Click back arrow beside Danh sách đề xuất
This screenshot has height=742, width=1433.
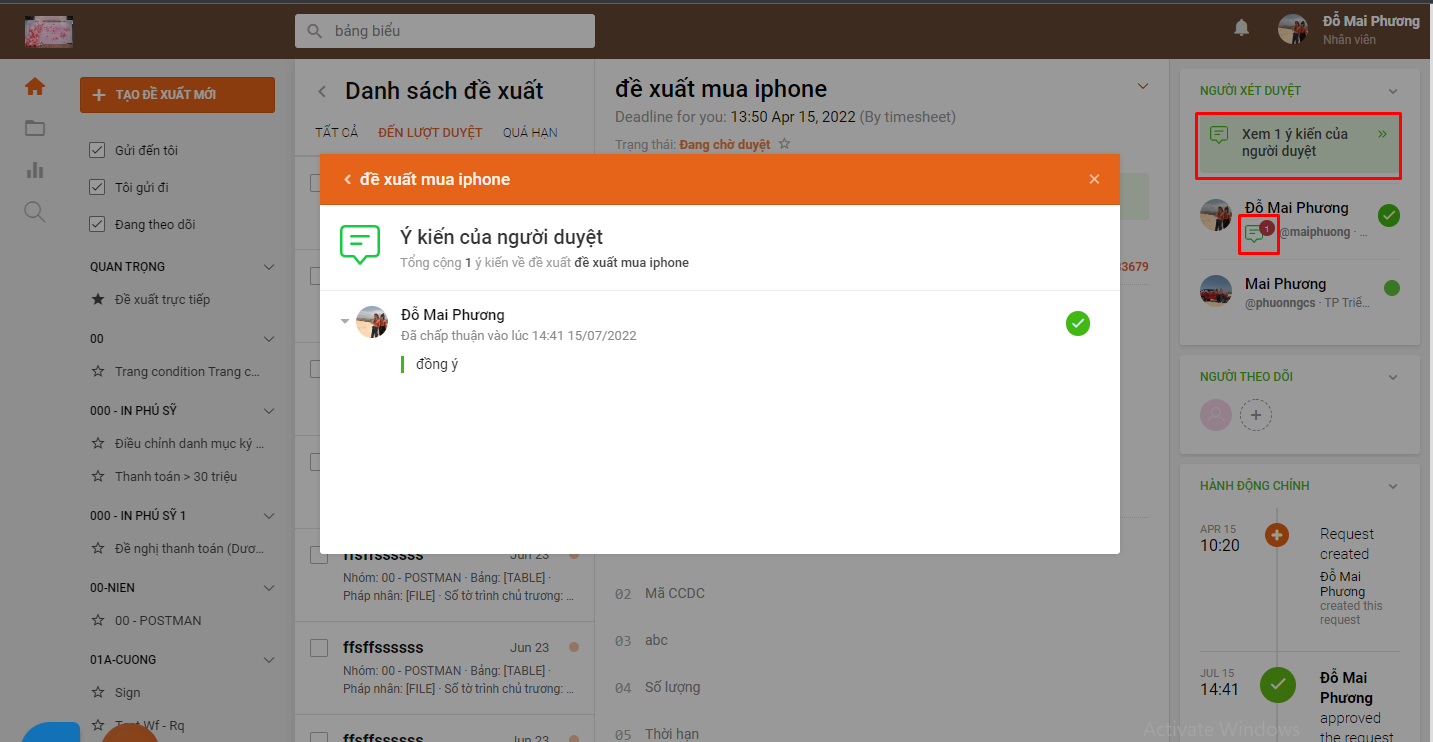click(322, 91)
